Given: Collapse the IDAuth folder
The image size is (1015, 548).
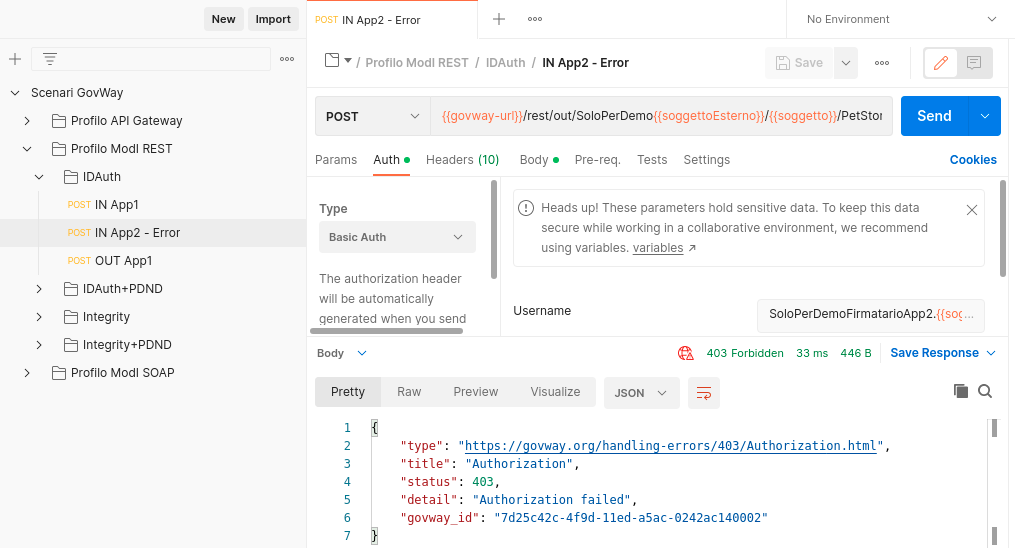Looking at the screenshot, I should [x=39, y=177].
